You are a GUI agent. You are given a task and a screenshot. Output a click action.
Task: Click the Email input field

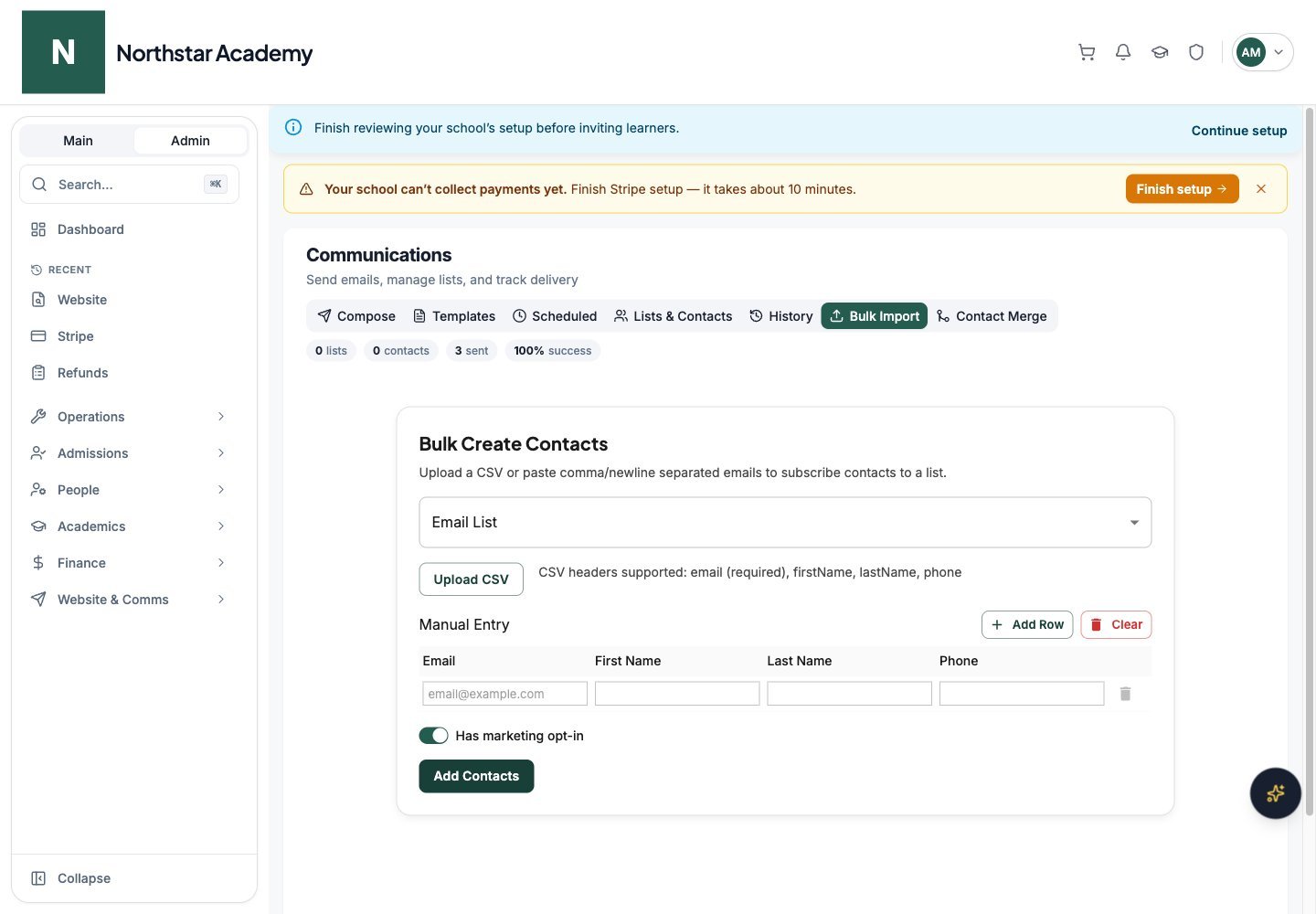tap(504, 694)
